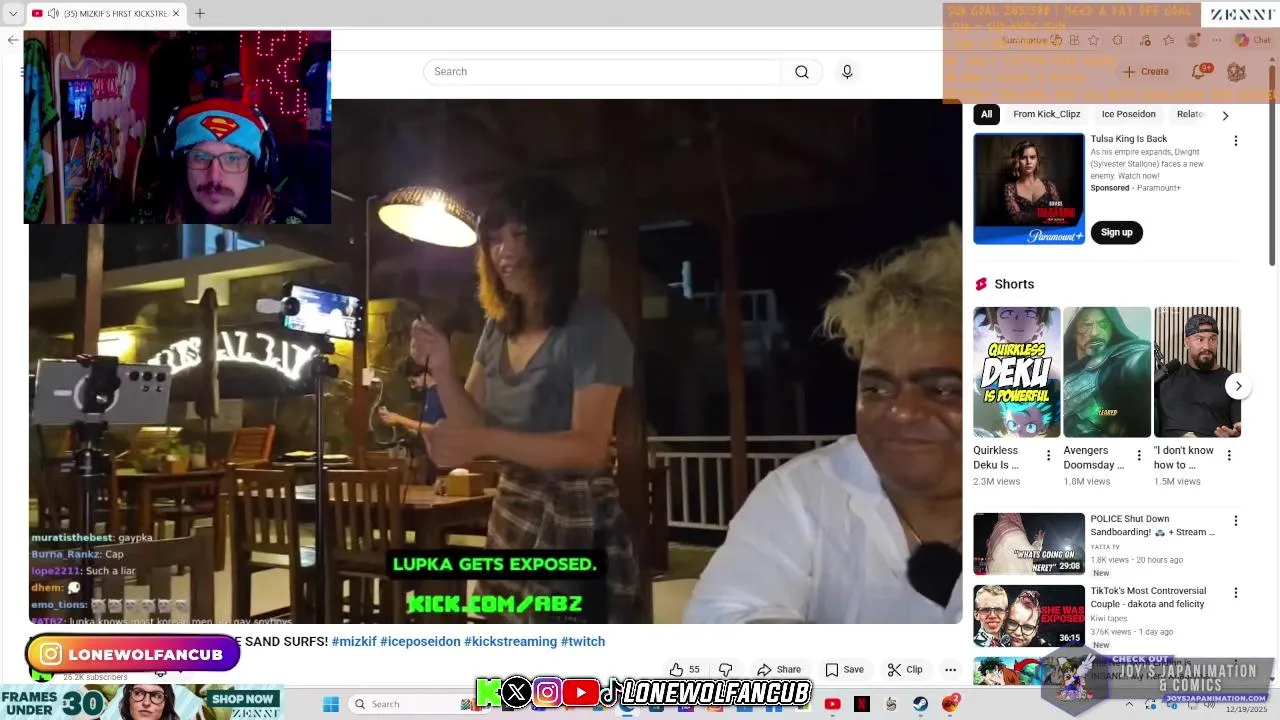Image resolution: width=1280 pixels, height=720 pixels.
Task: Open YouTube notifications bell
Action: coord(1198,72)
